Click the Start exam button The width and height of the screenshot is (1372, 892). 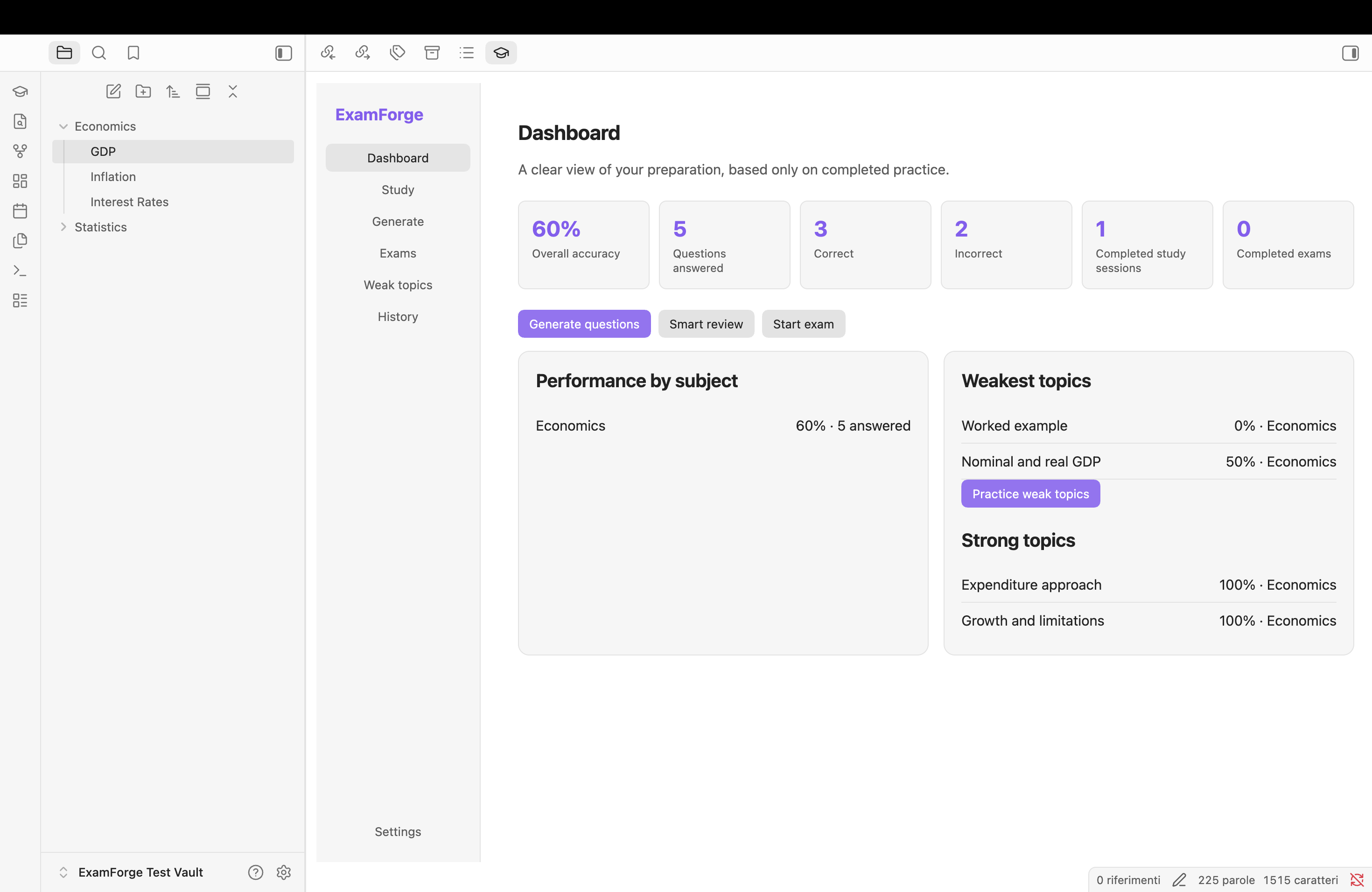[803, 324]
